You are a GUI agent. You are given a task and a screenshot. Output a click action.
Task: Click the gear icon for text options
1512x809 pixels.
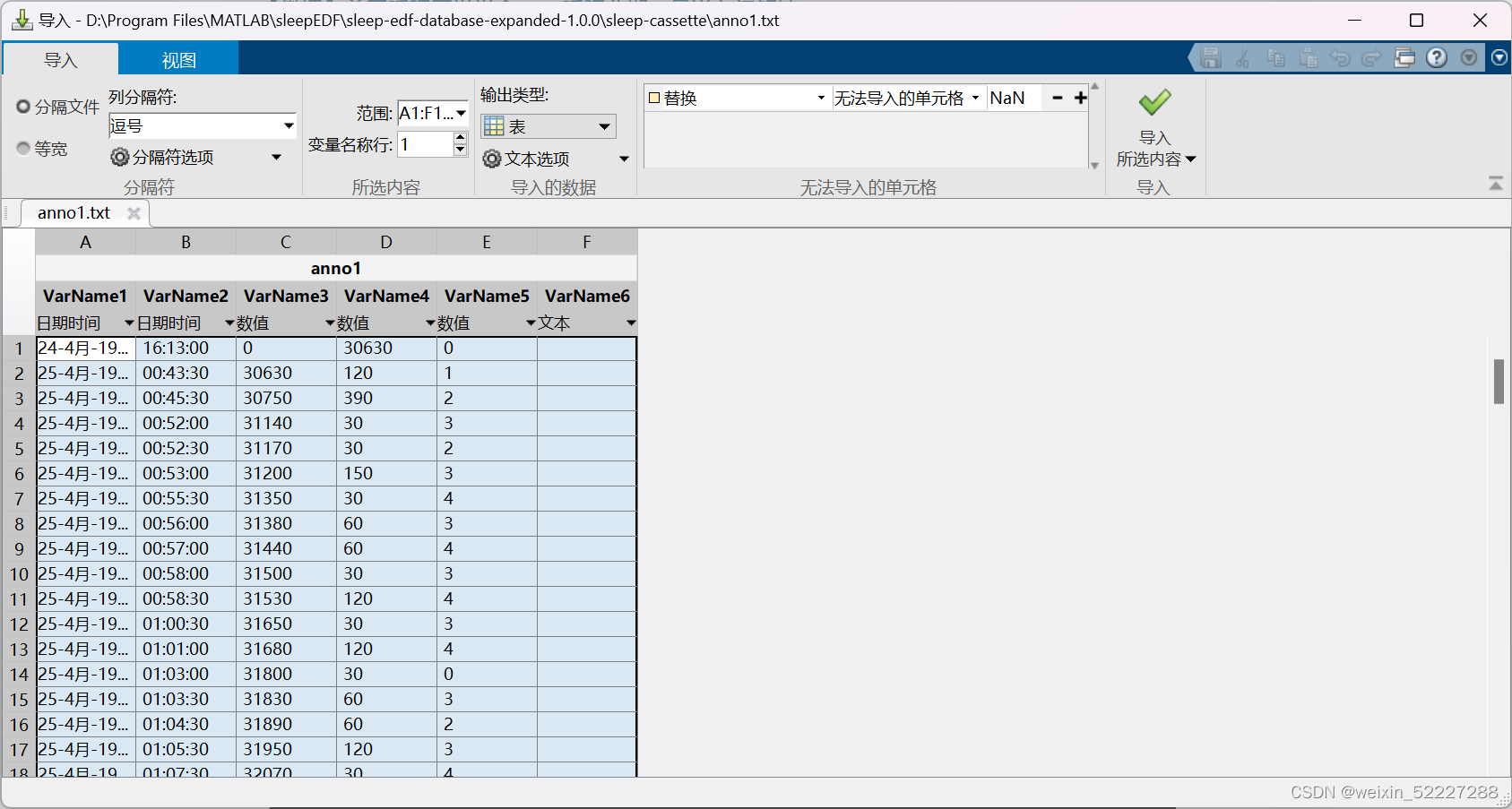click(x=491, y=159)
